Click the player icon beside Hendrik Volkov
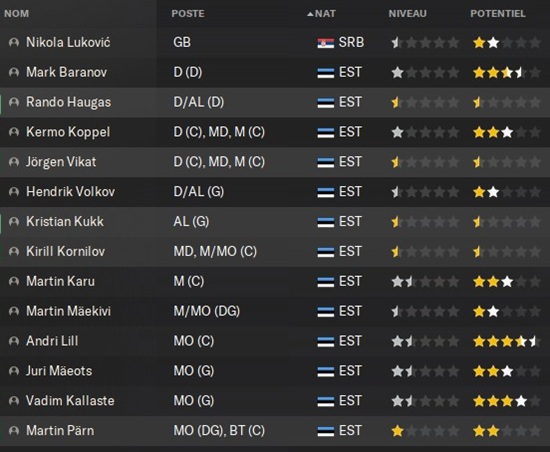 (14, 192)
